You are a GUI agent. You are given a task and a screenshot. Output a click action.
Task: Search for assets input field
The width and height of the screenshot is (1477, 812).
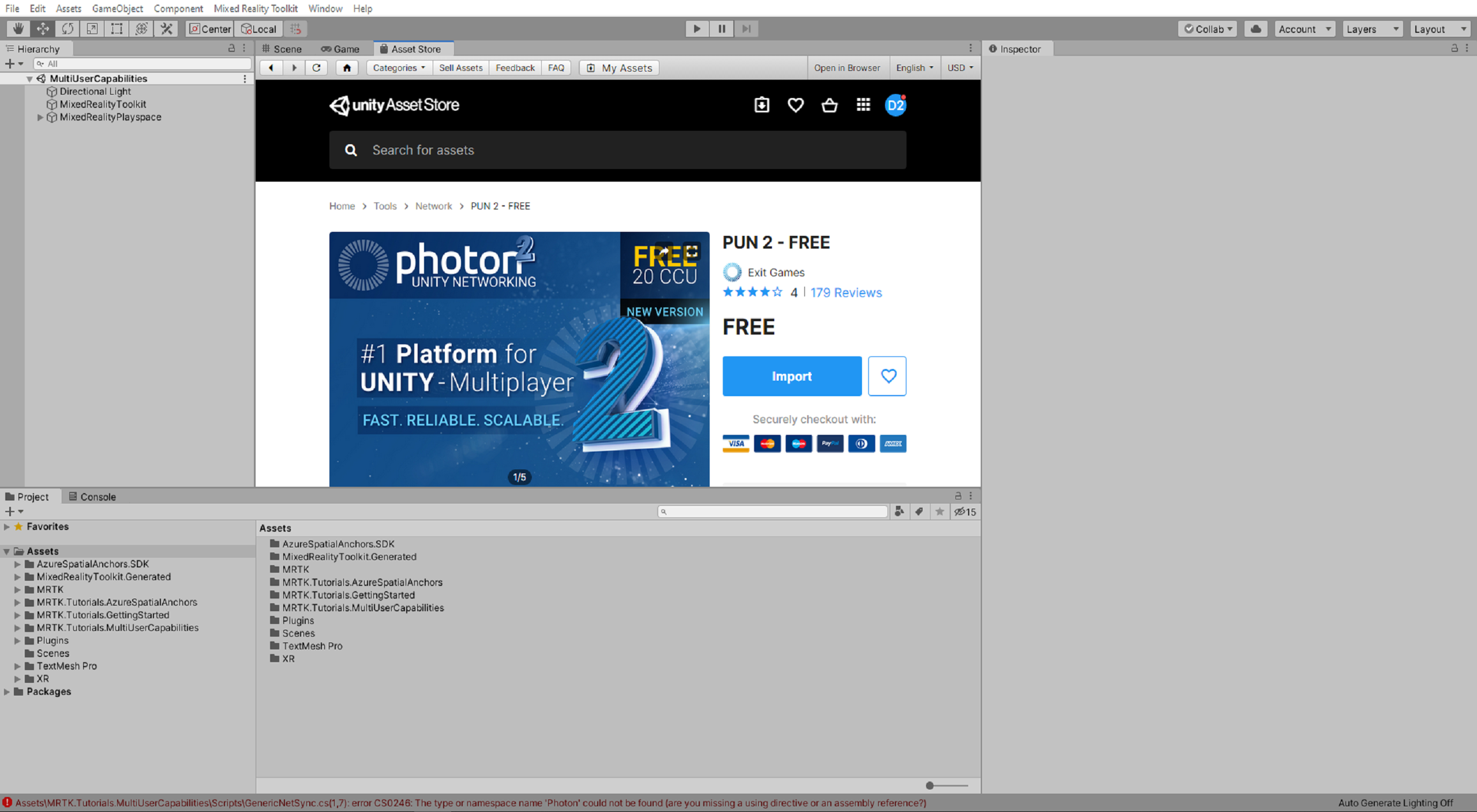[617, 150]
